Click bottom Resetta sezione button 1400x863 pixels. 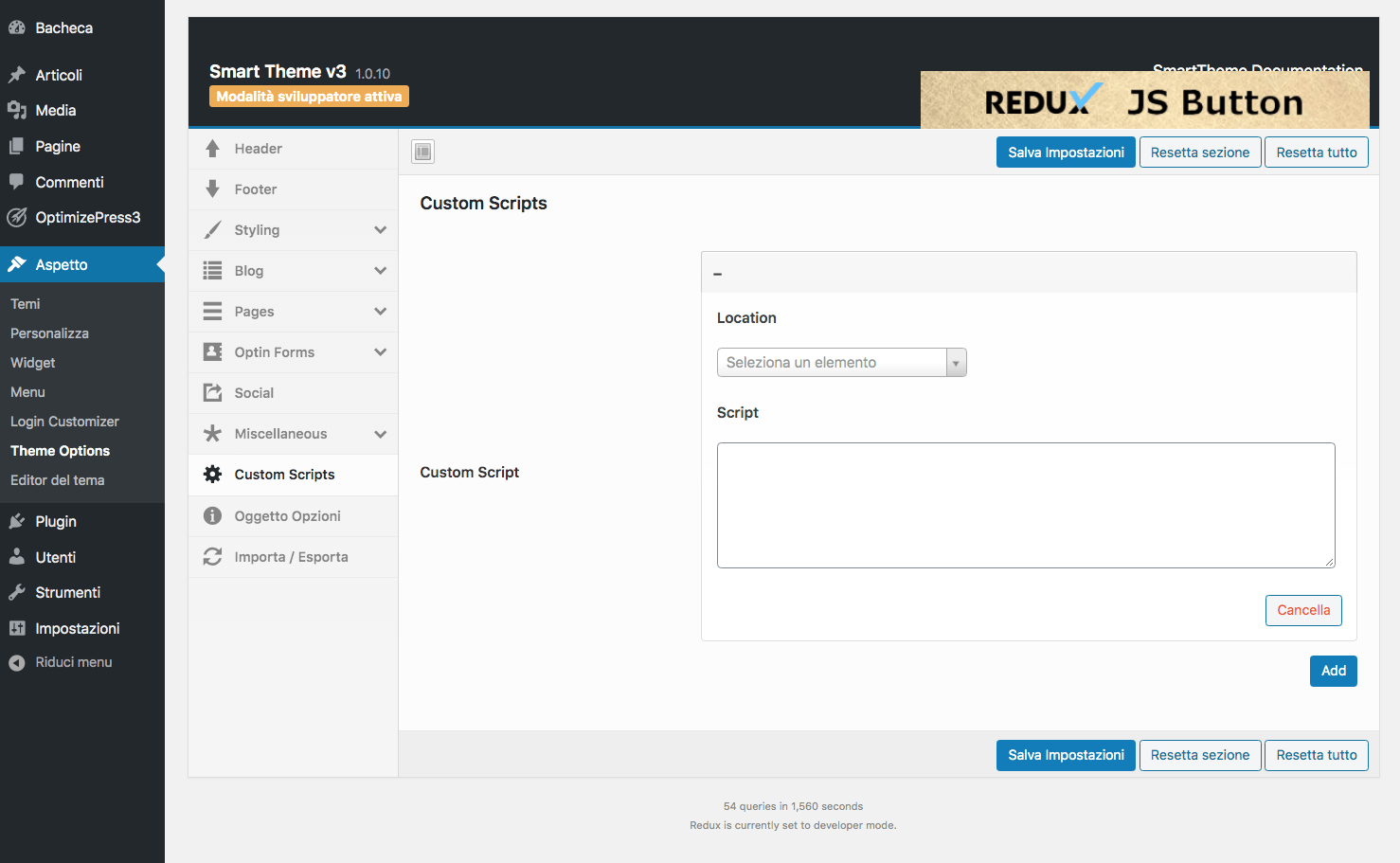(1200, 755)
